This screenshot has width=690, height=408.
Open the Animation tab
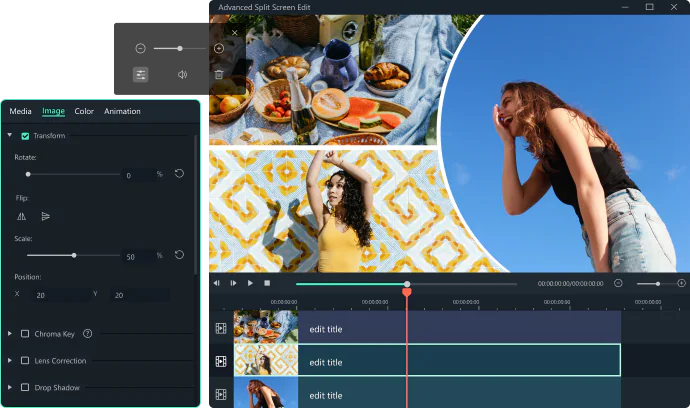122,111
